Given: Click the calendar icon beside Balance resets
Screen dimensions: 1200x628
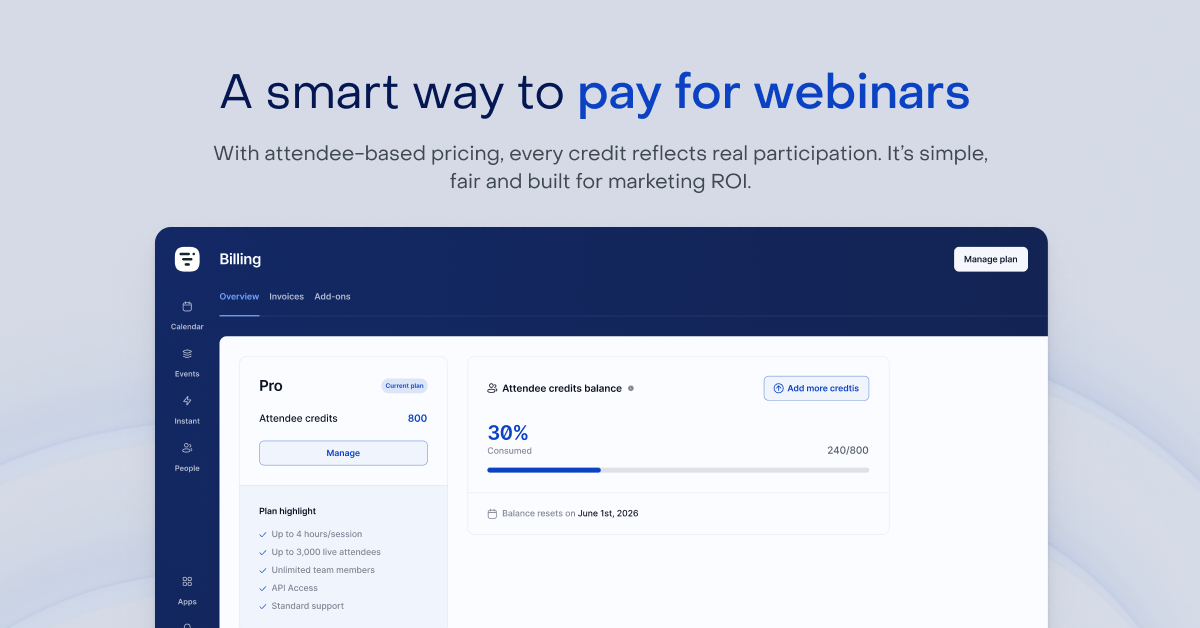Looking at the screenshot, I should tap(492, 514).
